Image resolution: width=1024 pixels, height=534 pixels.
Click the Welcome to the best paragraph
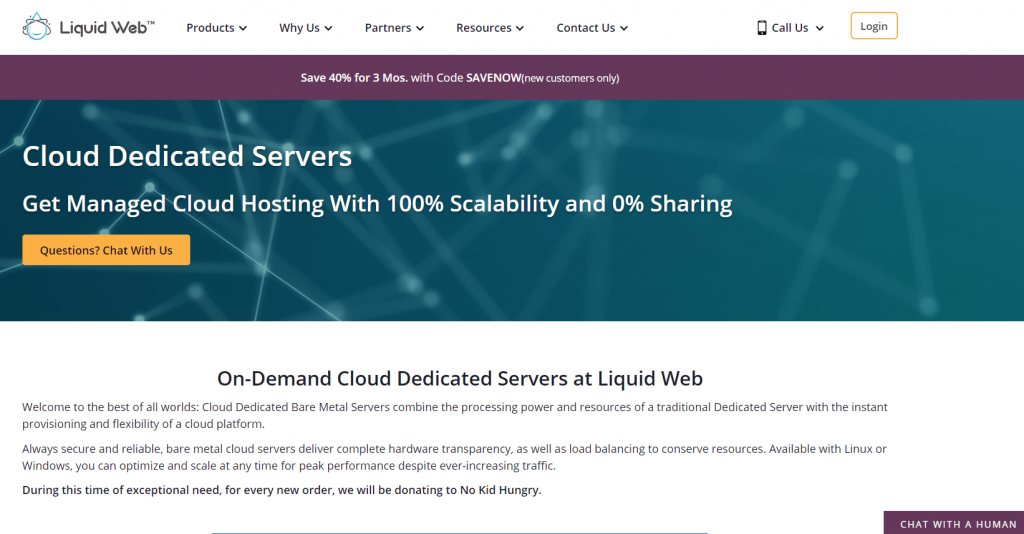point(455,415)
